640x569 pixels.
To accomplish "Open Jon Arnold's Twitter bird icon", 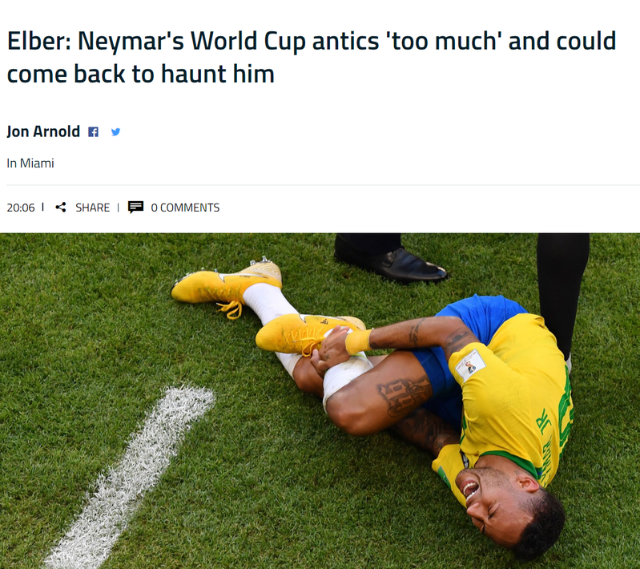I will point(116,132).
